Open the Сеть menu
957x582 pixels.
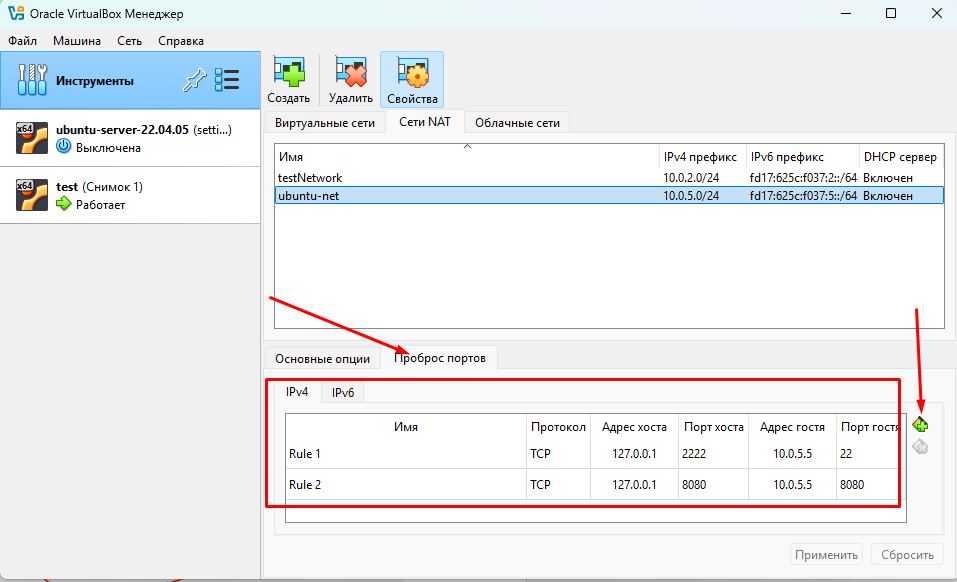coord(129,41)
